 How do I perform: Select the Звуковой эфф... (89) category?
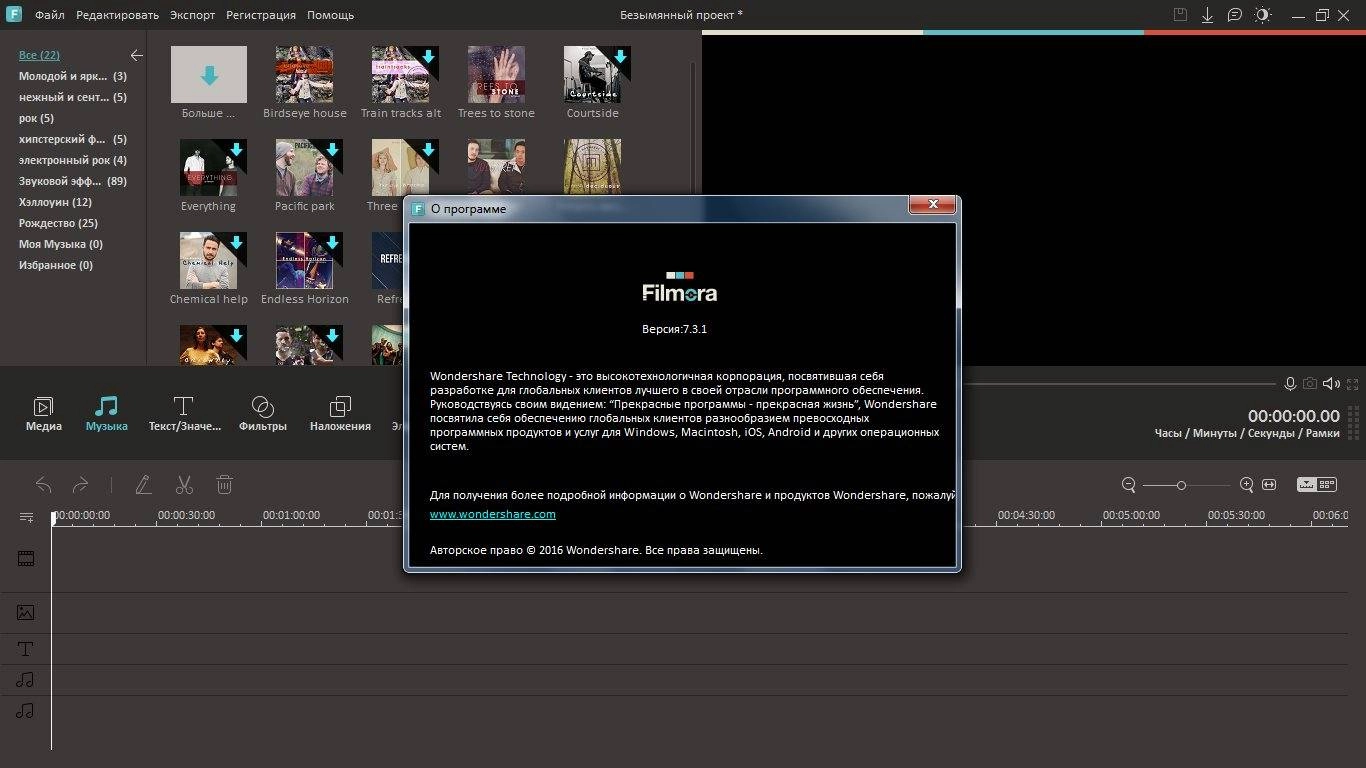coord(73,181)
